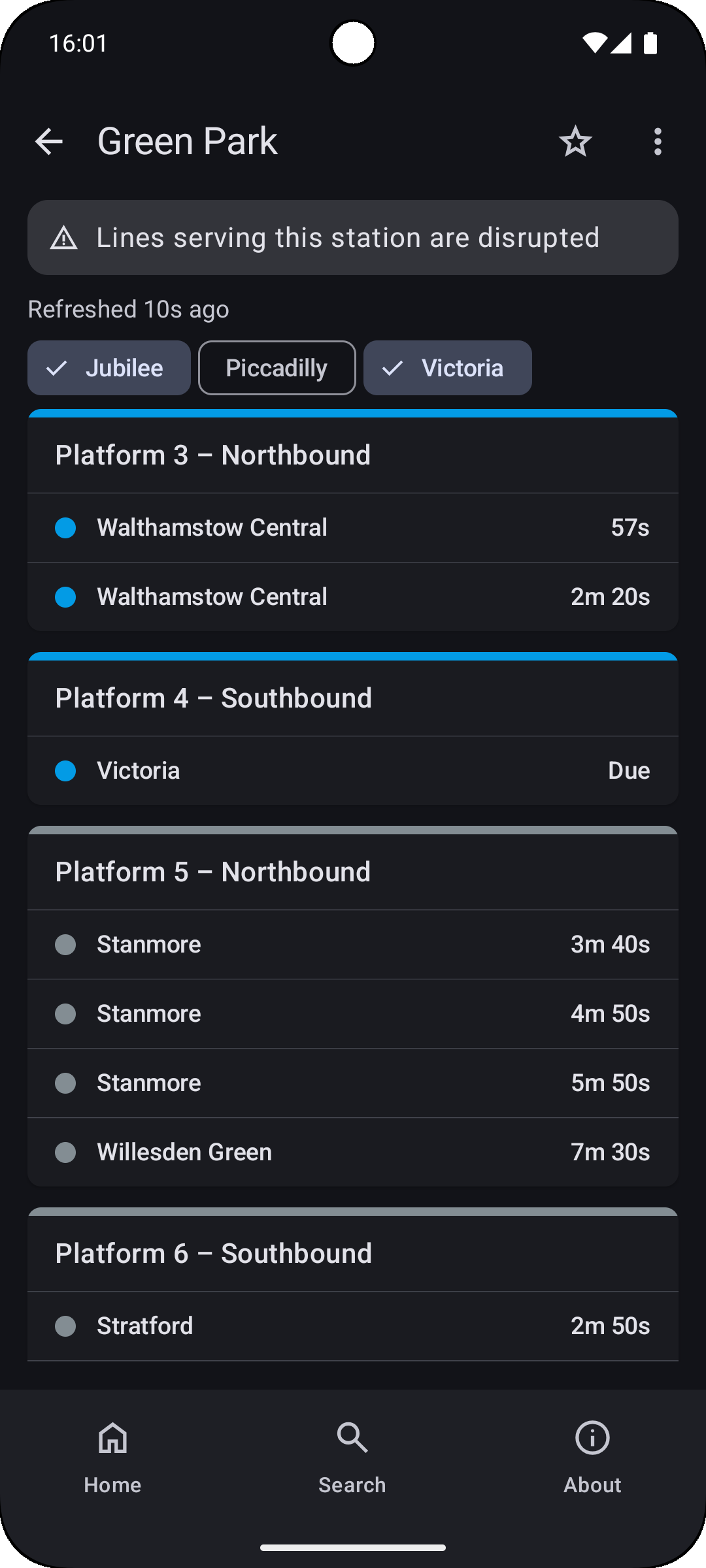
Task: Favorite Green Park with the star icon
Action: point(575,142)
